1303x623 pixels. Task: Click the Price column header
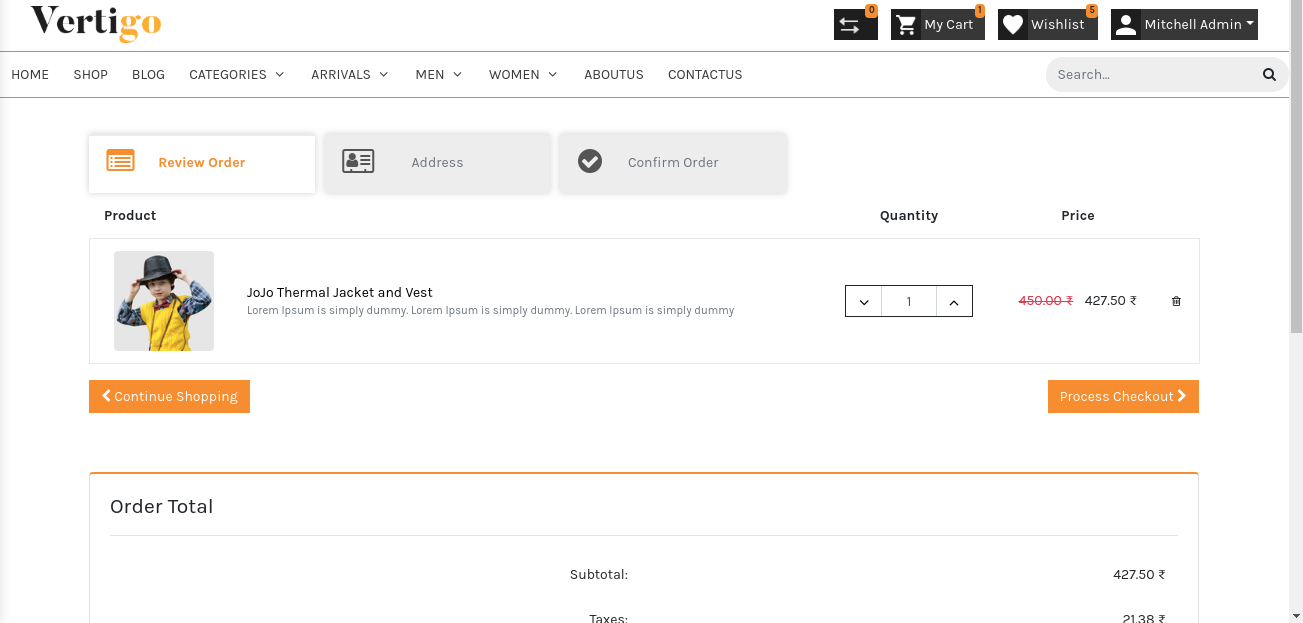click(1078, 215)
